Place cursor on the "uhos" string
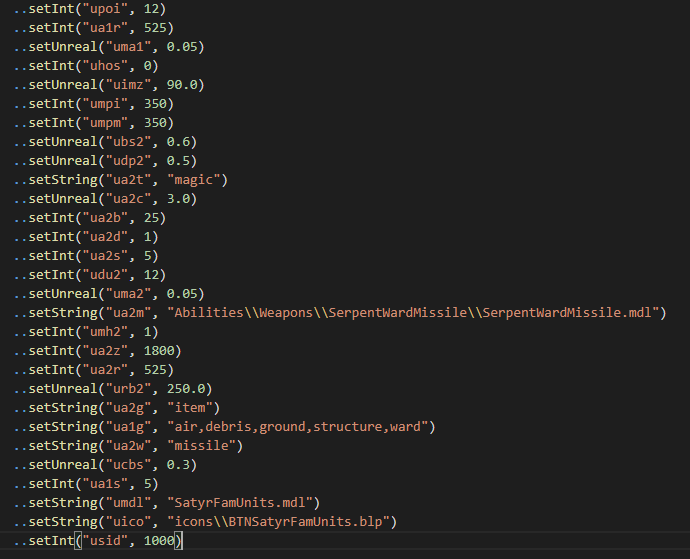This screenshot has width=690, height=559. pos(105,66)
